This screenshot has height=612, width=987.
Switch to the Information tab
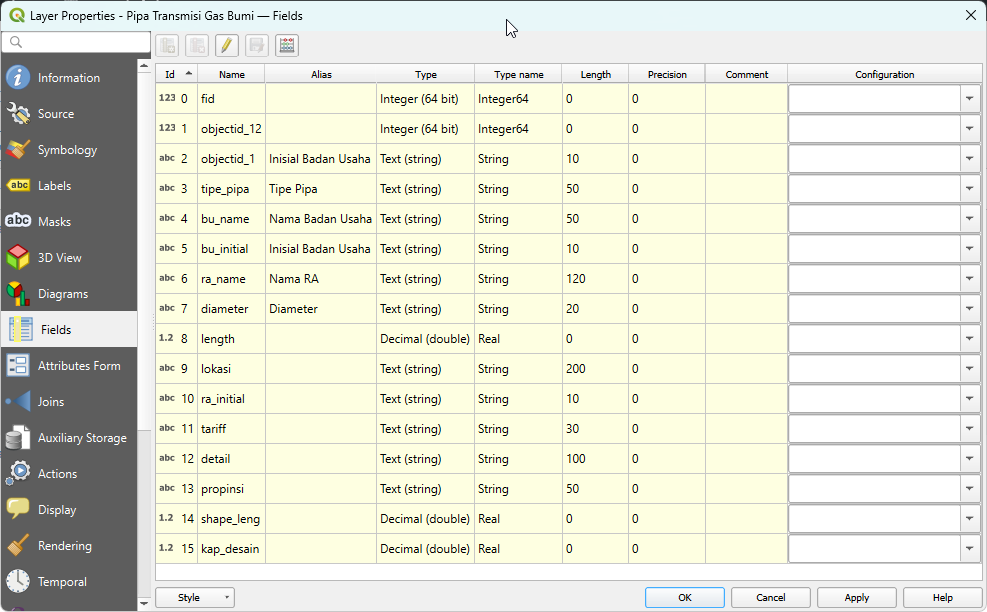point(68,78)
